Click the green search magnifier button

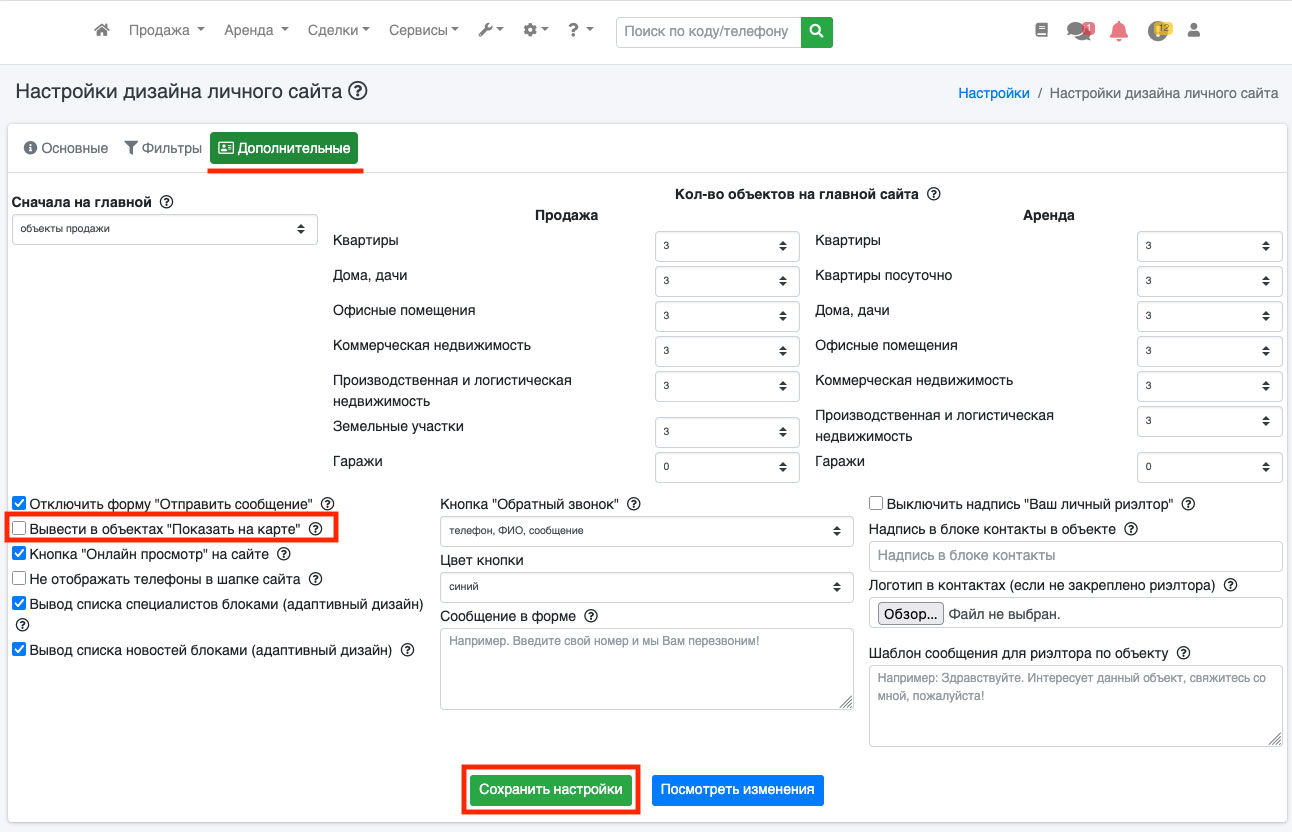[817, 31]
